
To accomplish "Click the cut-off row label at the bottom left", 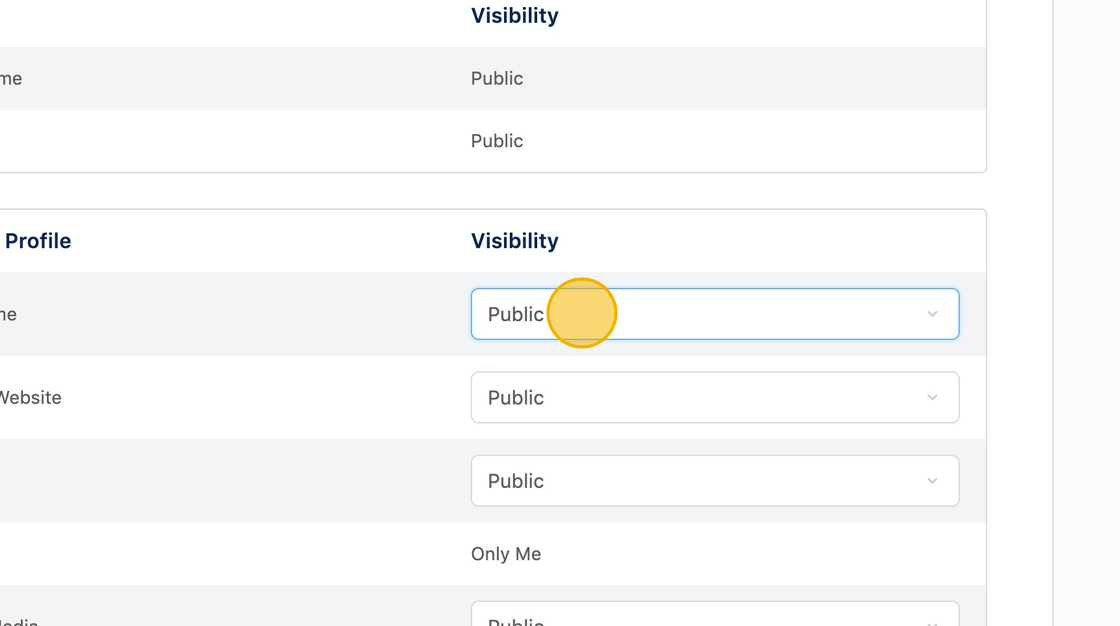I will [x=19, y=621].
